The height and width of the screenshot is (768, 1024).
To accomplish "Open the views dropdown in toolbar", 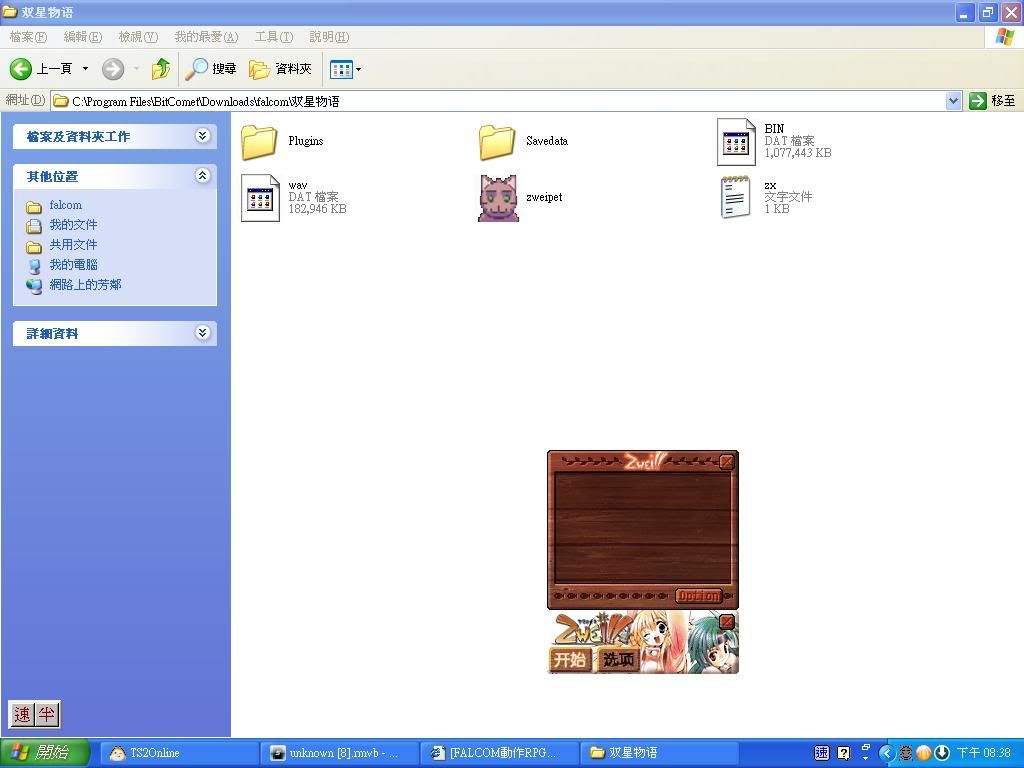I will 346,69.
